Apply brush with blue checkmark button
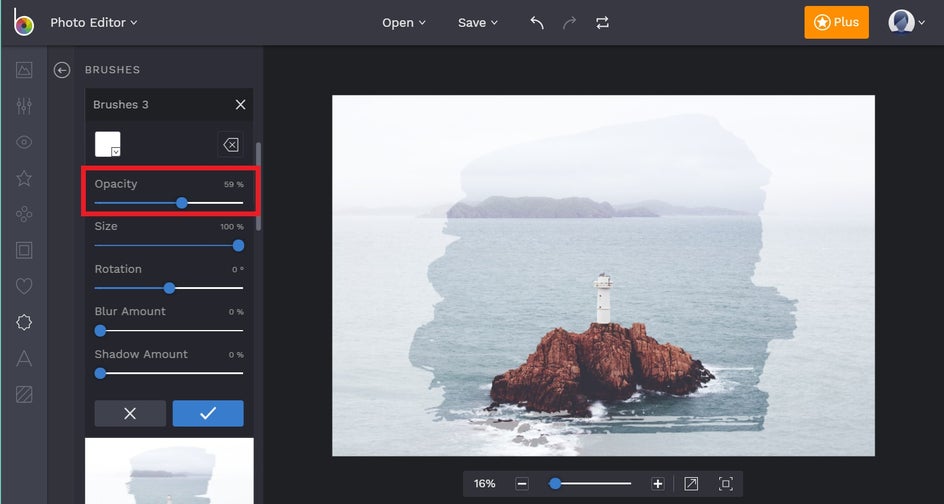944x504 pixels. tap(207, 413)
